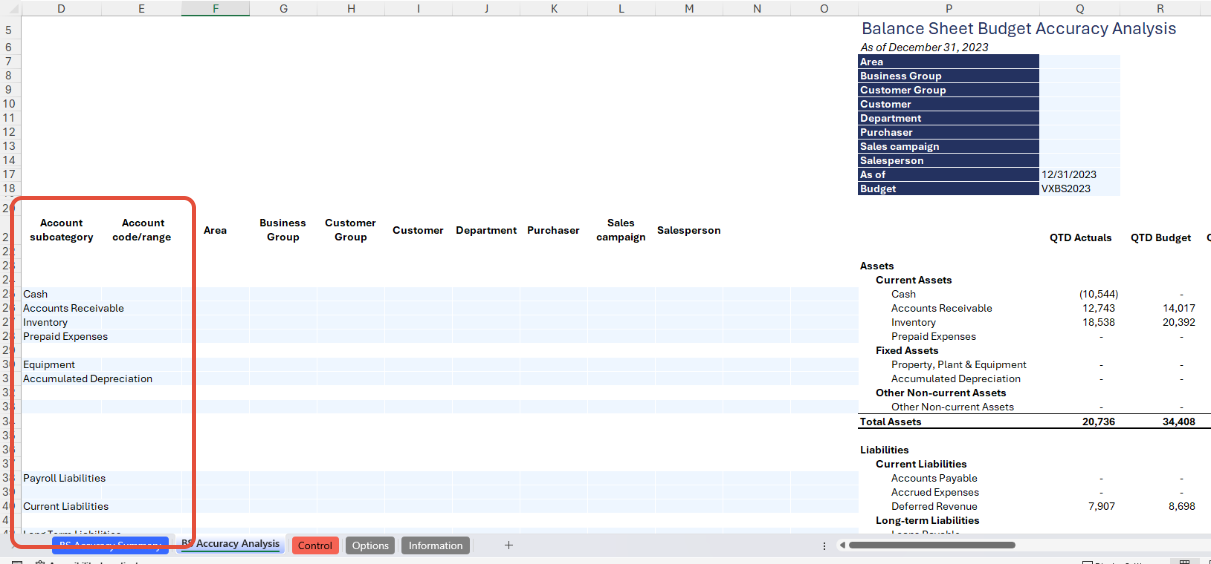Click the dark blue Budget parameter label
Screen dimensions: 1211x564
pyautogui.click(x=948, y=188)
